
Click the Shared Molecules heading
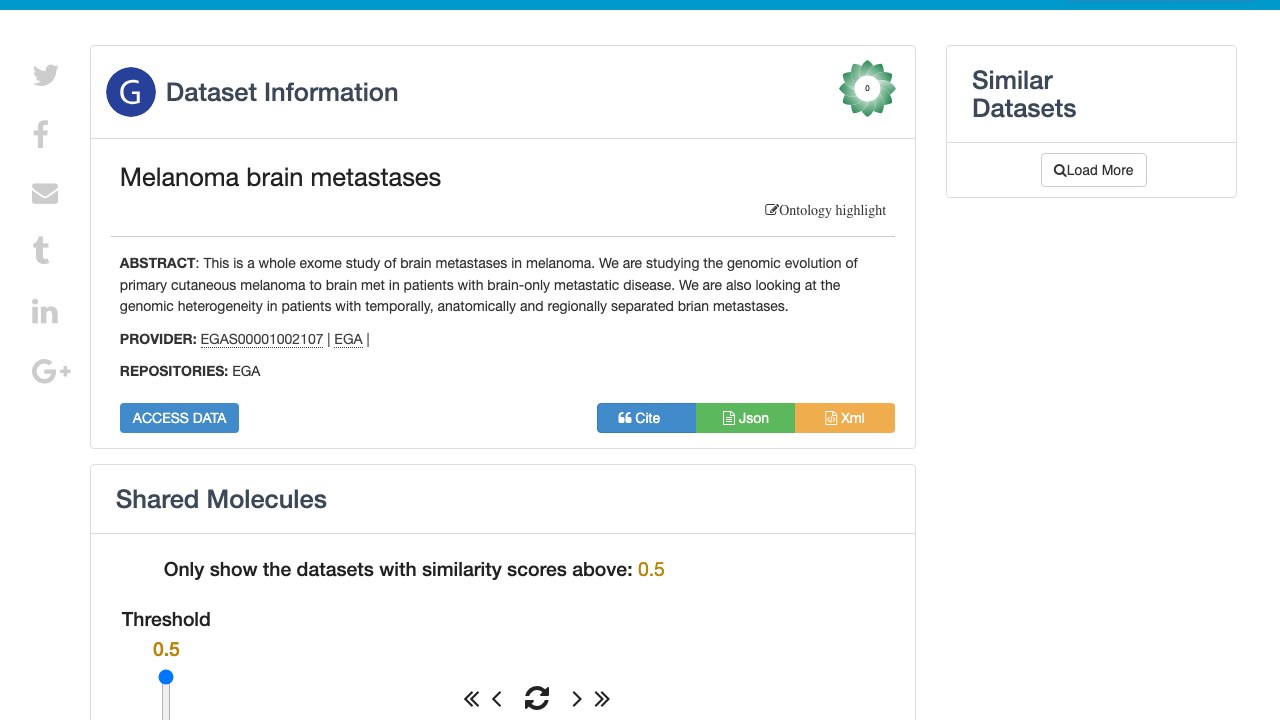point(221,499)
